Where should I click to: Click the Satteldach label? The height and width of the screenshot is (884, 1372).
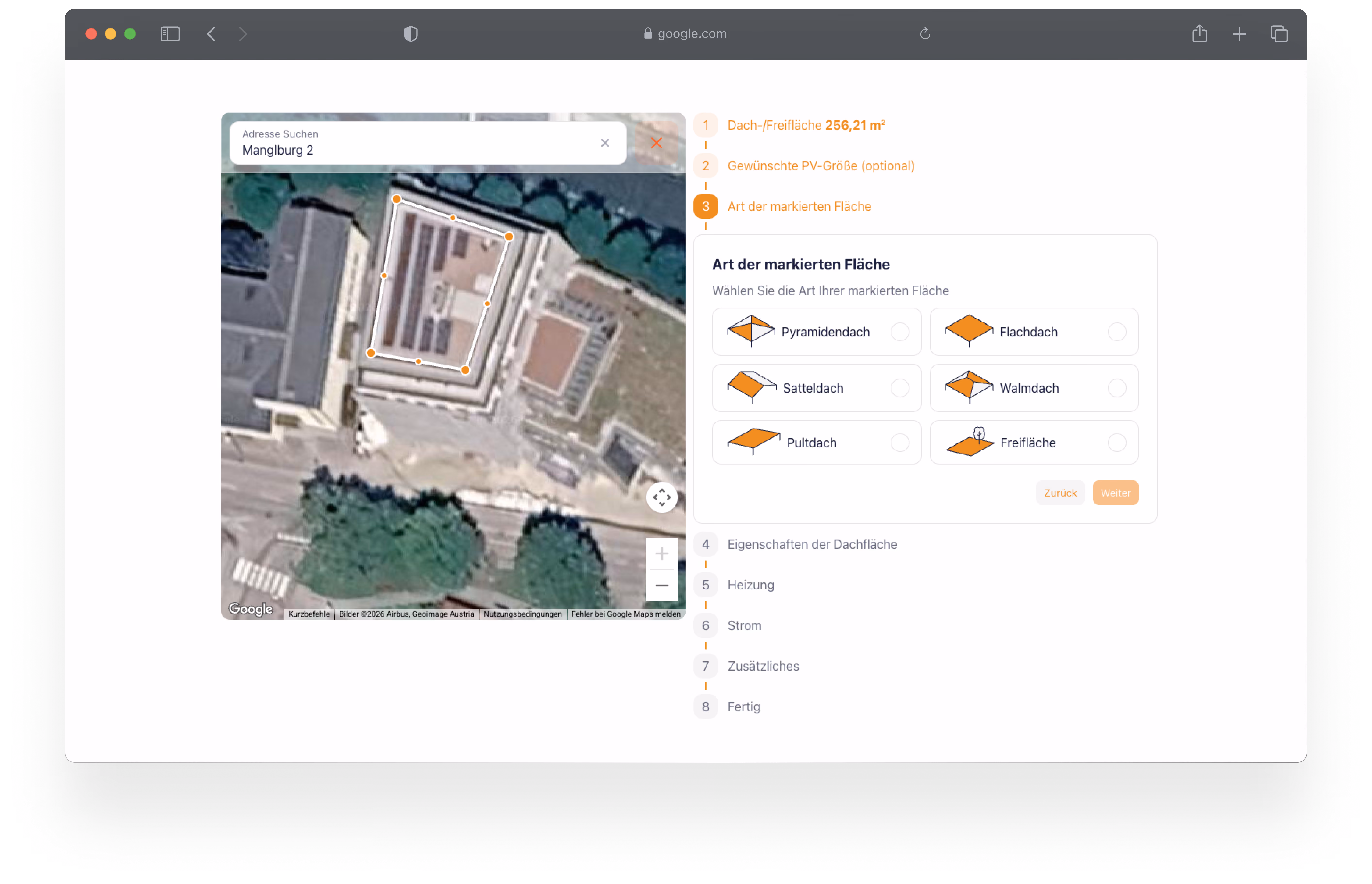point(813,388)
